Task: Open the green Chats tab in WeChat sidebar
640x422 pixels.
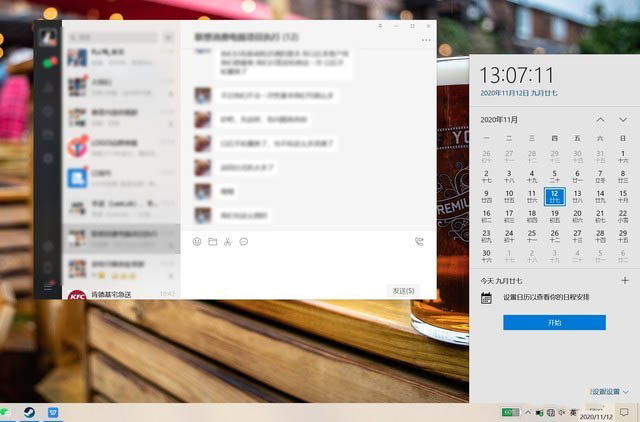Action: 50,62
